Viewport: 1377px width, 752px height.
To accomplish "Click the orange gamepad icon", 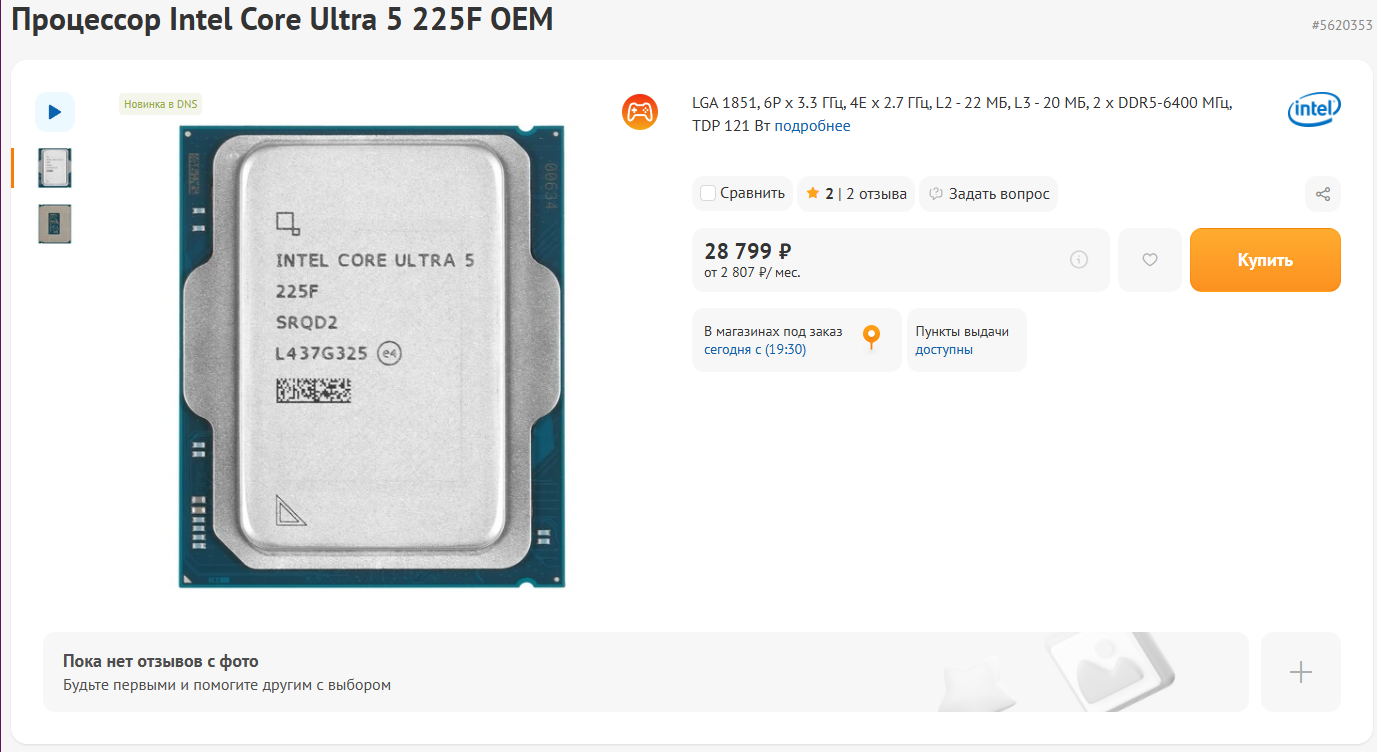I will [x=640, y=111].
